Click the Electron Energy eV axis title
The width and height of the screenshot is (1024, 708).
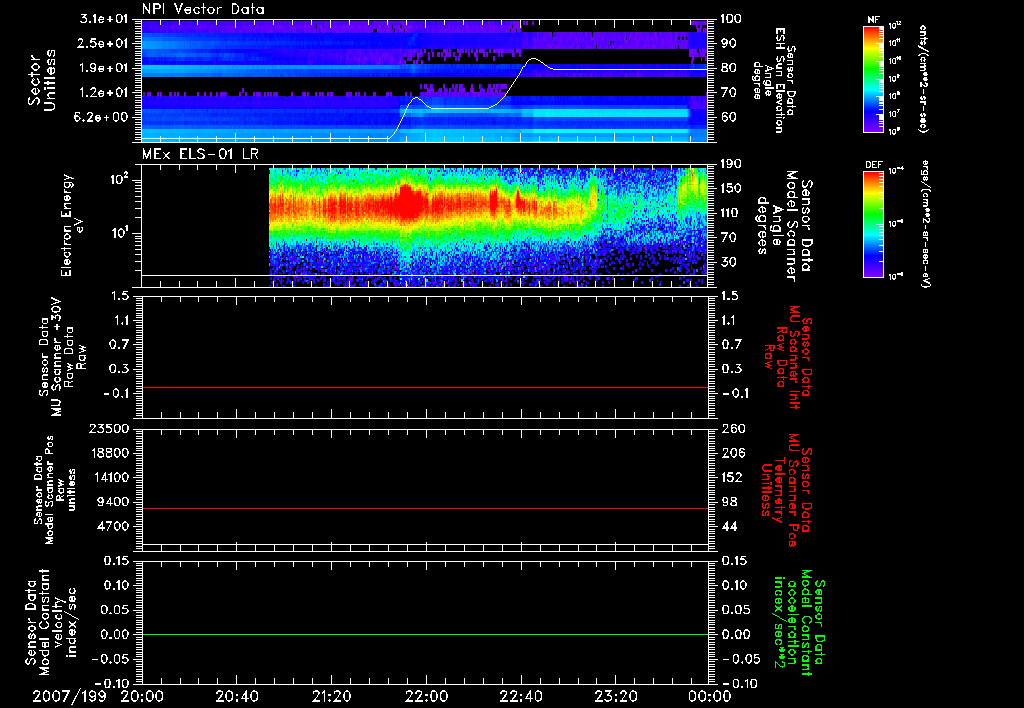click(74, 225)
